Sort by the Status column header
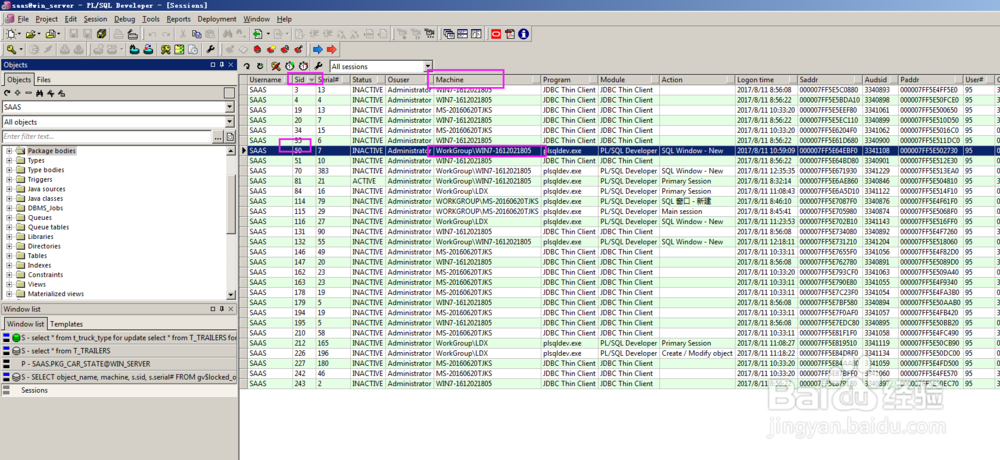 (367, 80)
